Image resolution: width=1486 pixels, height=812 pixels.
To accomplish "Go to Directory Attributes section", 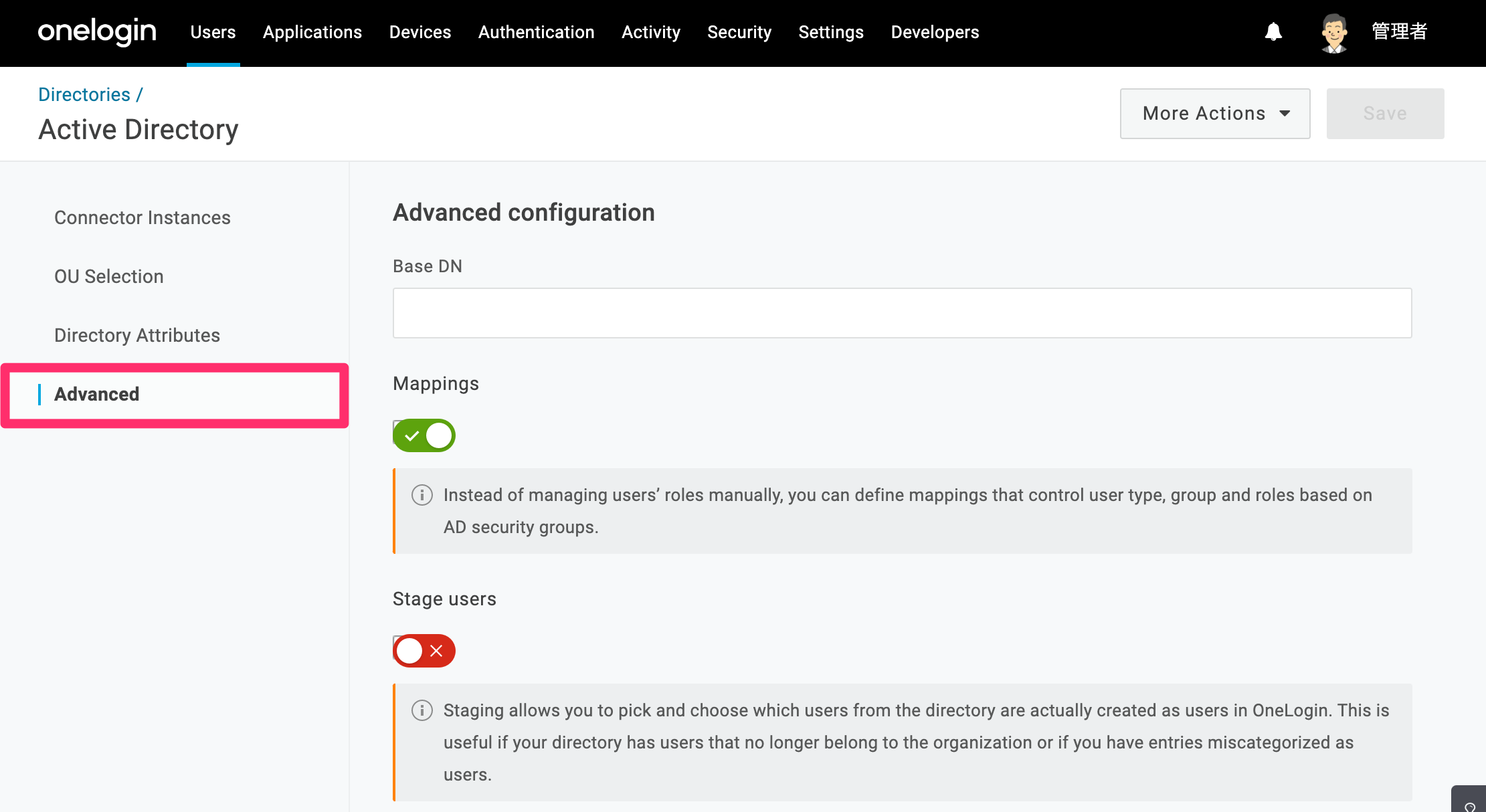I will pyautogui.click(x=137, y=336).
